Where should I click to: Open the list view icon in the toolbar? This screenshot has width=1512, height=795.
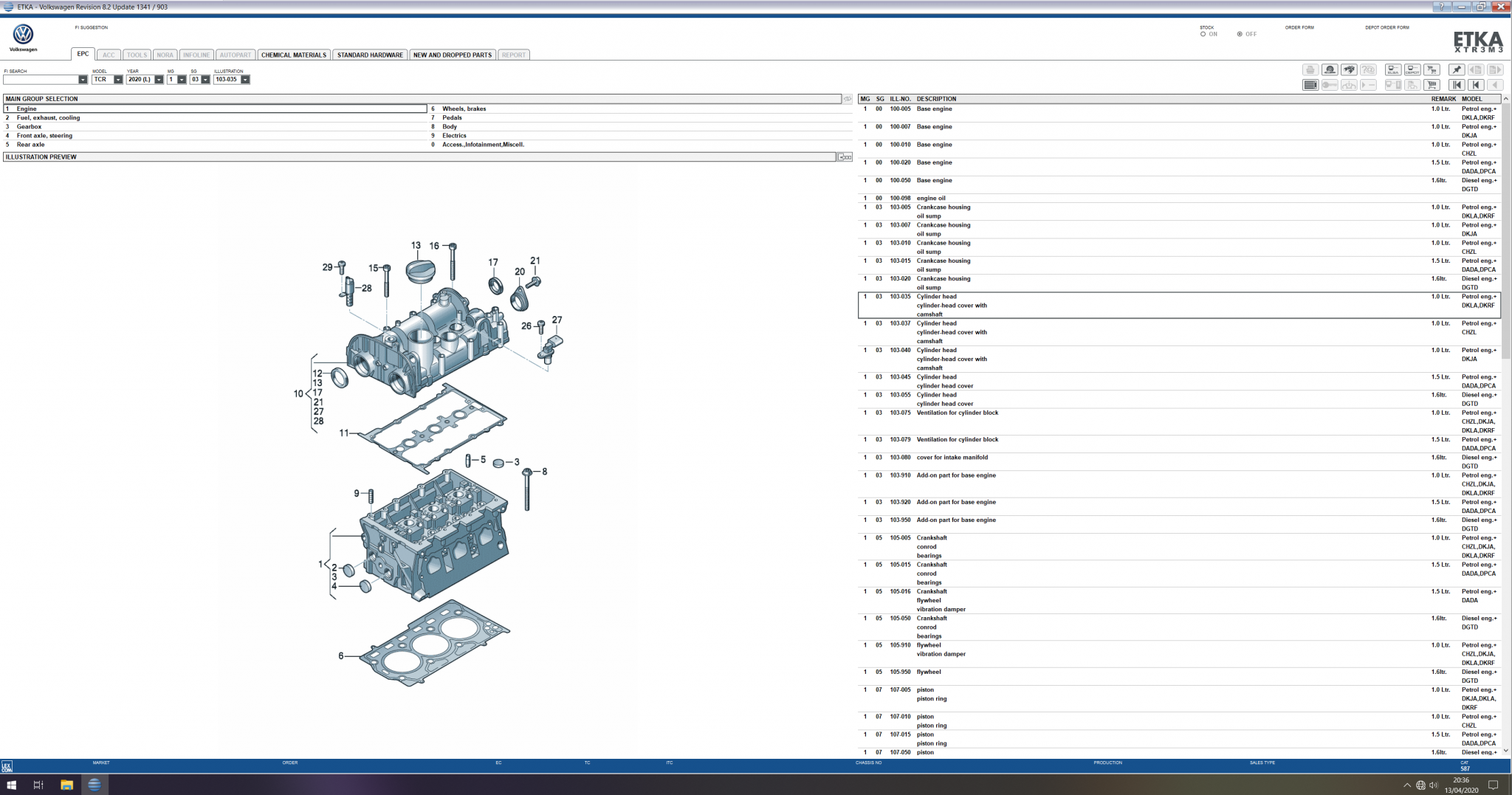(x=1310, y=84)
